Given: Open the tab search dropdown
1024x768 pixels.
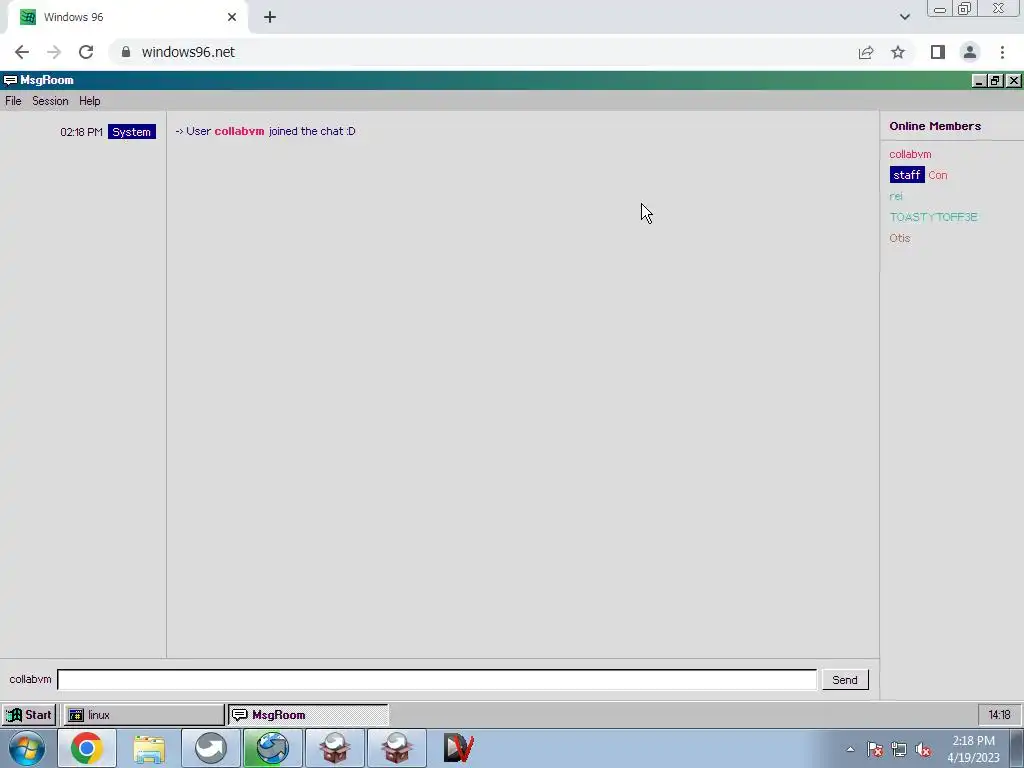Looking at the screenshot, I should pos(904,17).
